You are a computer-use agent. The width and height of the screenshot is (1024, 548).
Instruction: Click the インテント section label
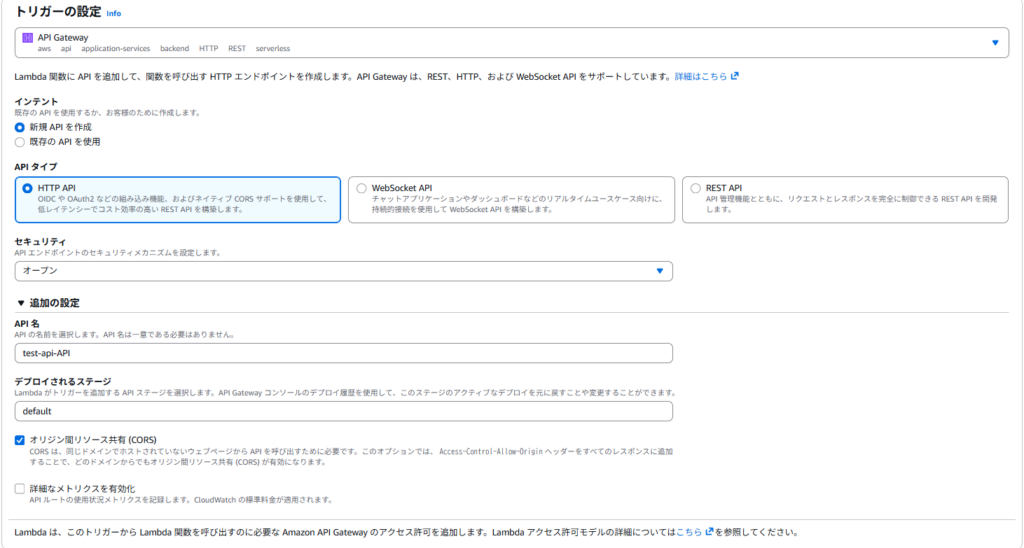click(37, 102)
